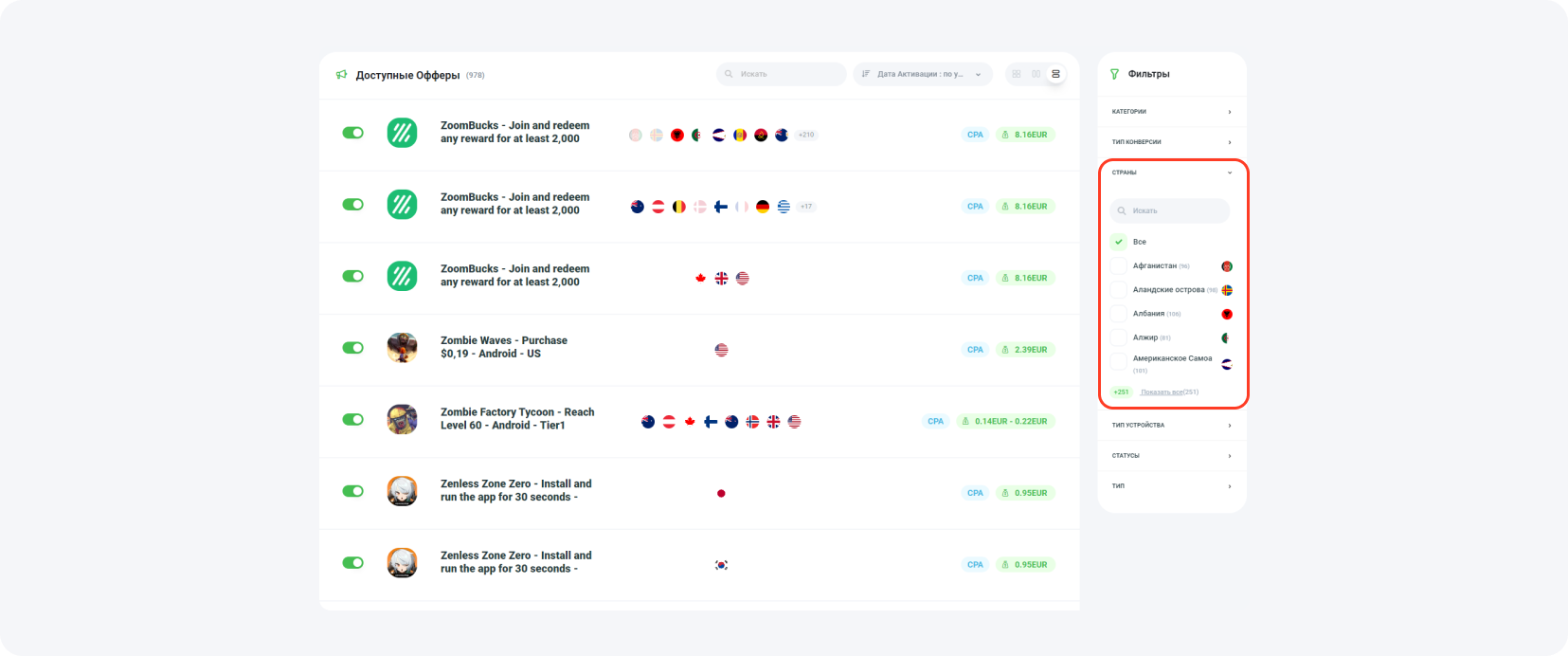
Task: Collapse the Страны filter section
Action: tap(1229, 173)
